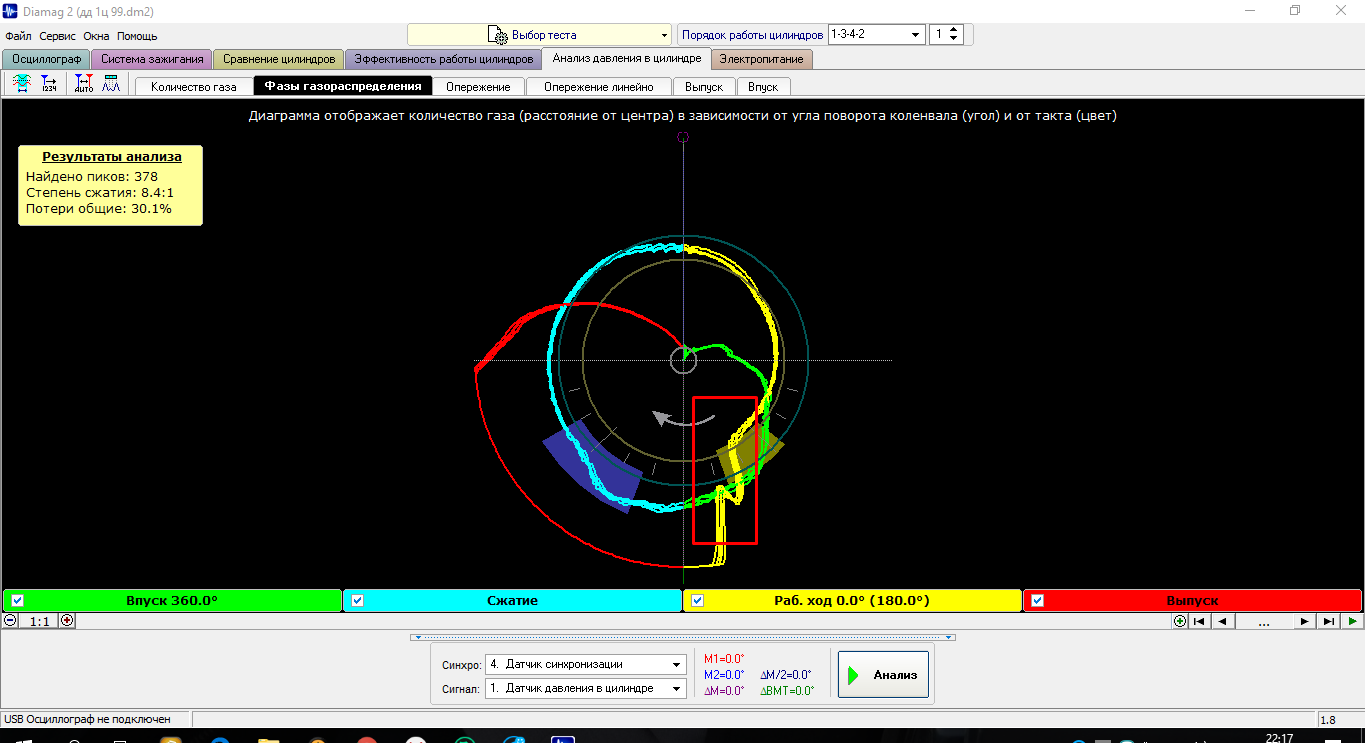Click the 1.8 version value in status bar

pos(1328,719)
